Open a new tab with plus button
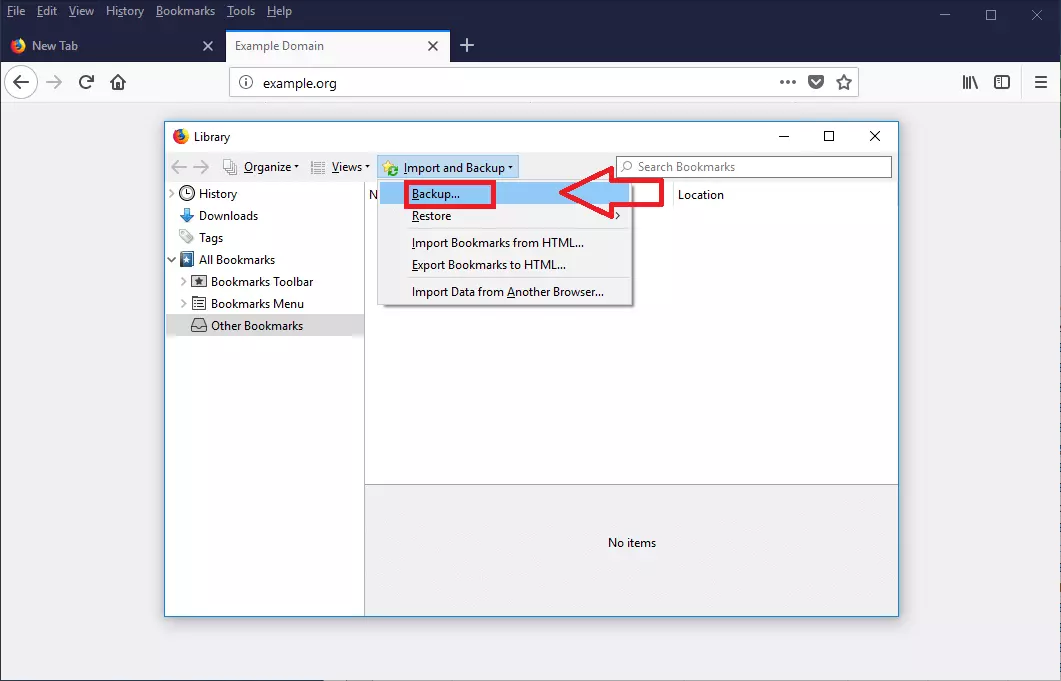Screen dimensions: 1061x681 pyautogui.click(x=466, y=45)
